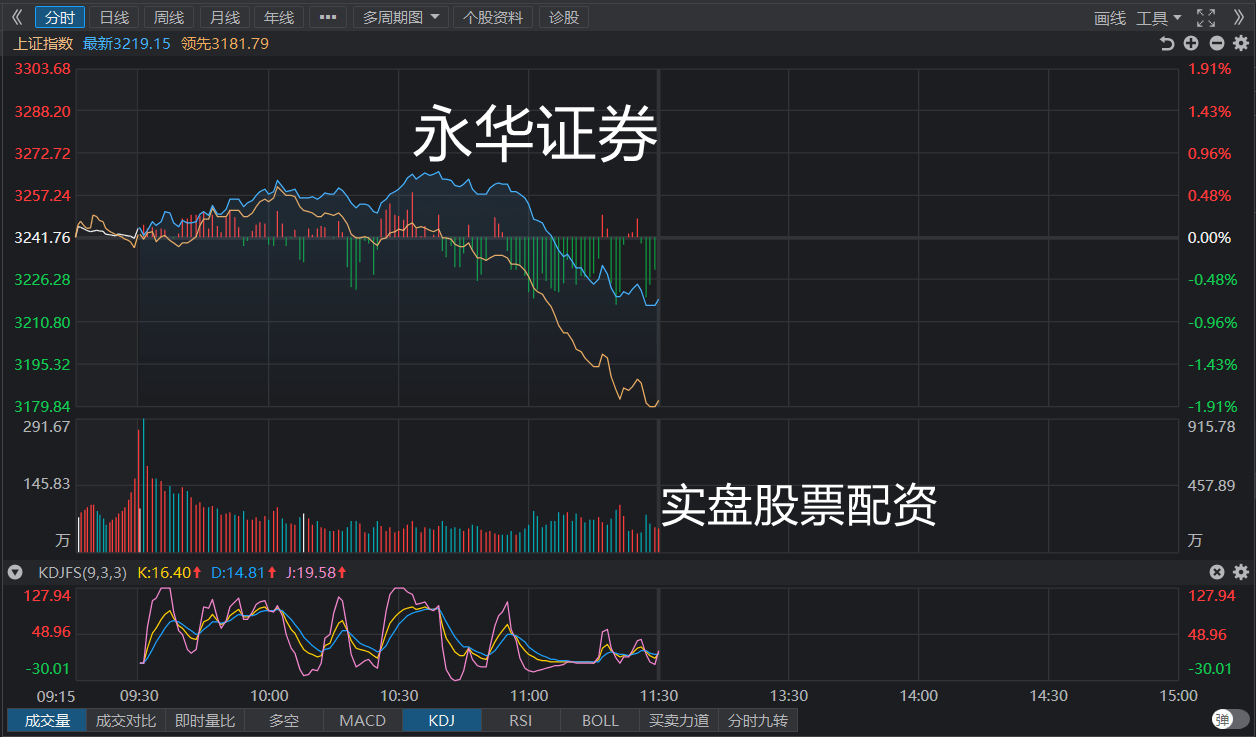Open 多周期图 dropdown
The width and height of the screenshot is (1256, 737).
[x=400, y=17]
